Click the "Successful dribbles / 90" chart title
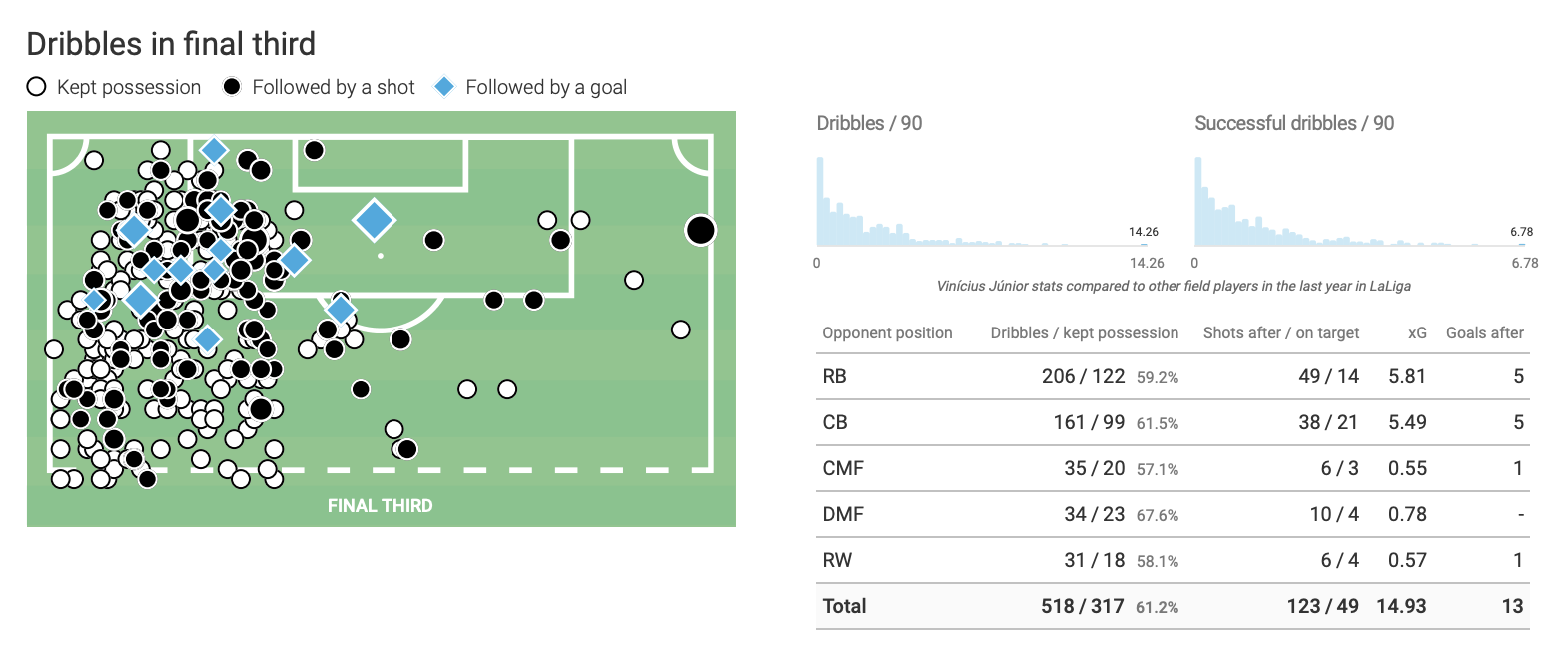Viewport: 1568px width, 659px height. coord(1294,123)
